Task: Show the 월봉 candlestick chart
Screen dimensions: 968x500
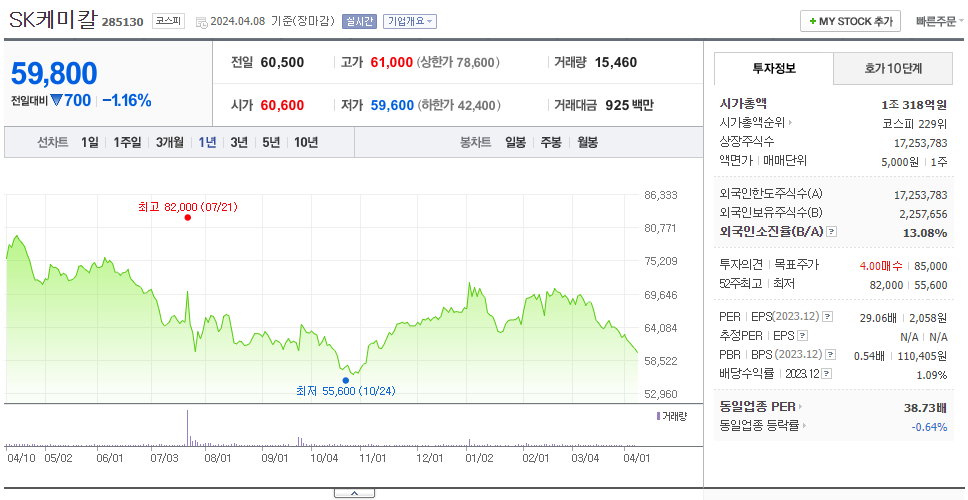Action: (x=588, y=143)
